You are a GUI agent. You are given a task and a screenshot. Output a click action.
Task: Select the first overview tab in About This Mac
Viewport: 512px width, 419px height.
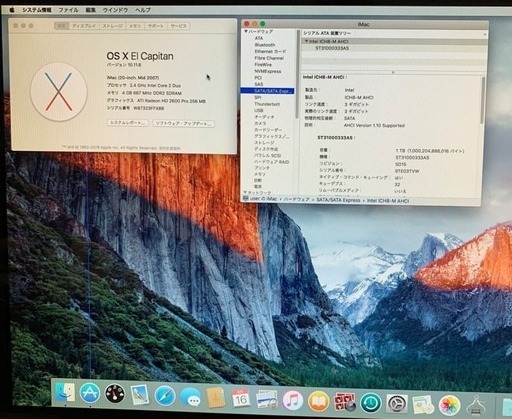(62, 26)
